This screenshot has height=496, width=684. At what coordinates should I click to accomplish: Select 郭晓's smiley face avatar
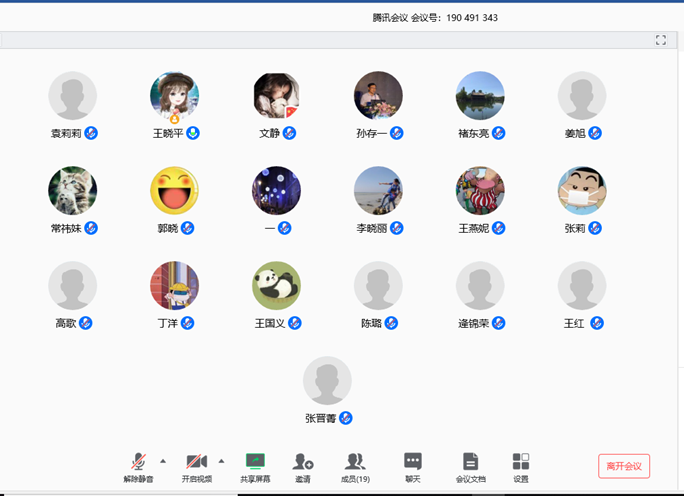(174, 191)
